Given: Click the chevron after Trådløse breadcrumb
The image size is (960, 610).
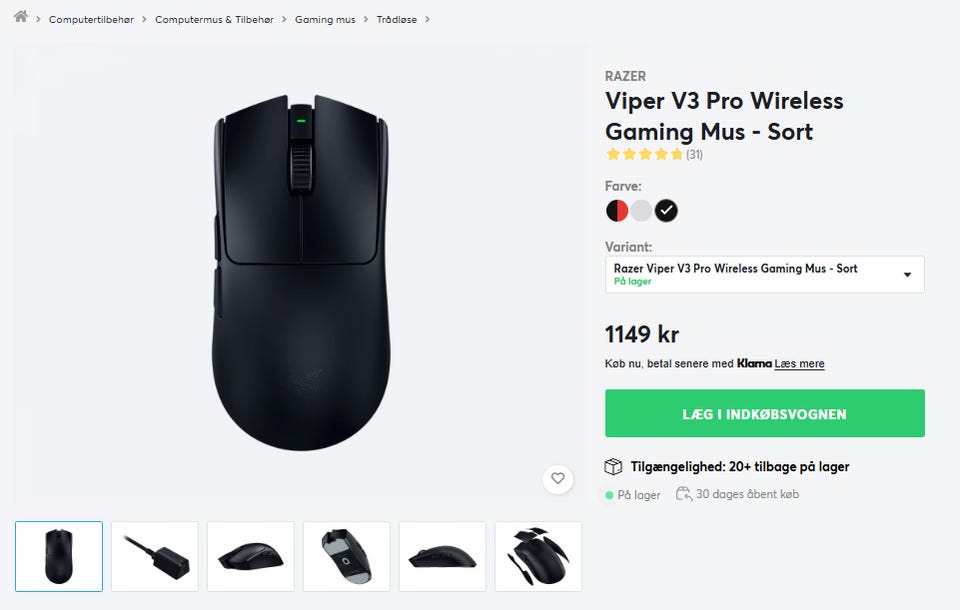Looking at the screenshot, I should [427, 20].
